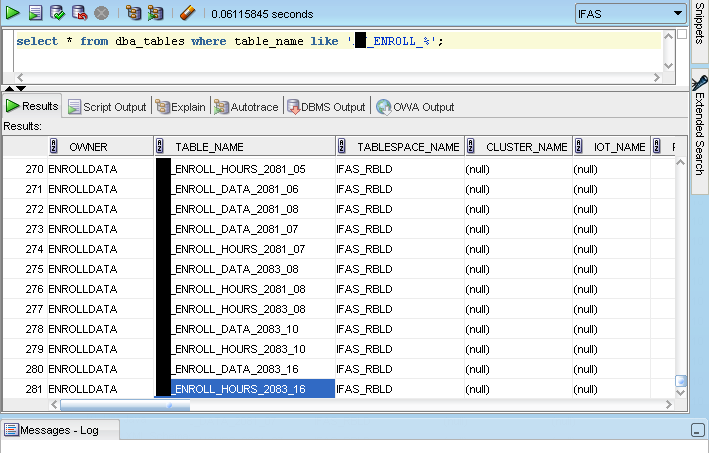Click the results grid scroll up arrow
Image resolution: width=711 pixels, height=453 pixels.
681,162
